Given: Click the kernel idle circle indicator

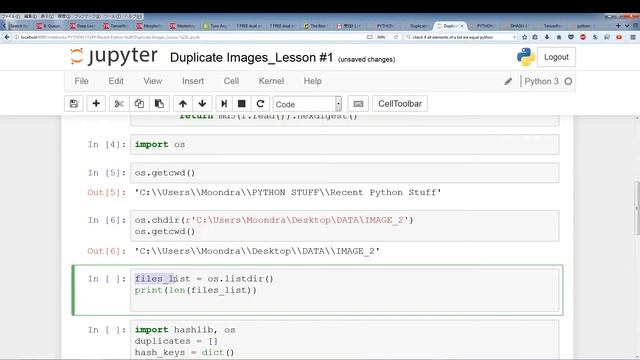Looking at the screenshot, I should click(568, 81).
